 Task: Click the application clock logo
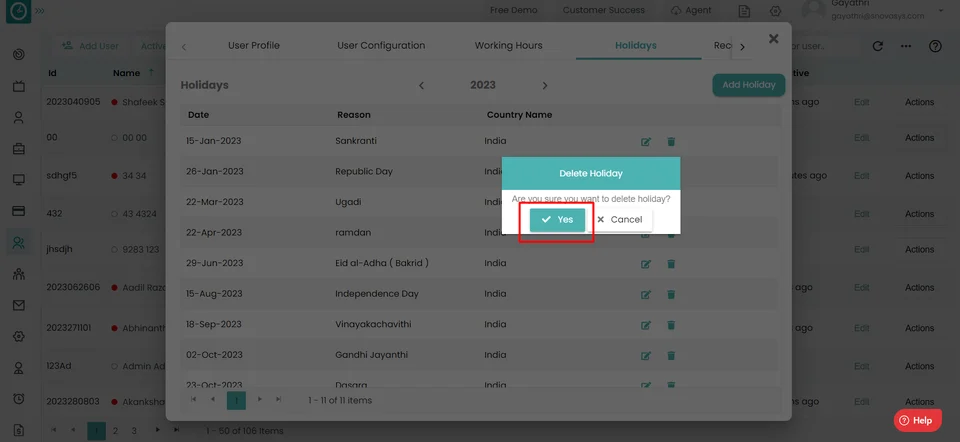18,11
